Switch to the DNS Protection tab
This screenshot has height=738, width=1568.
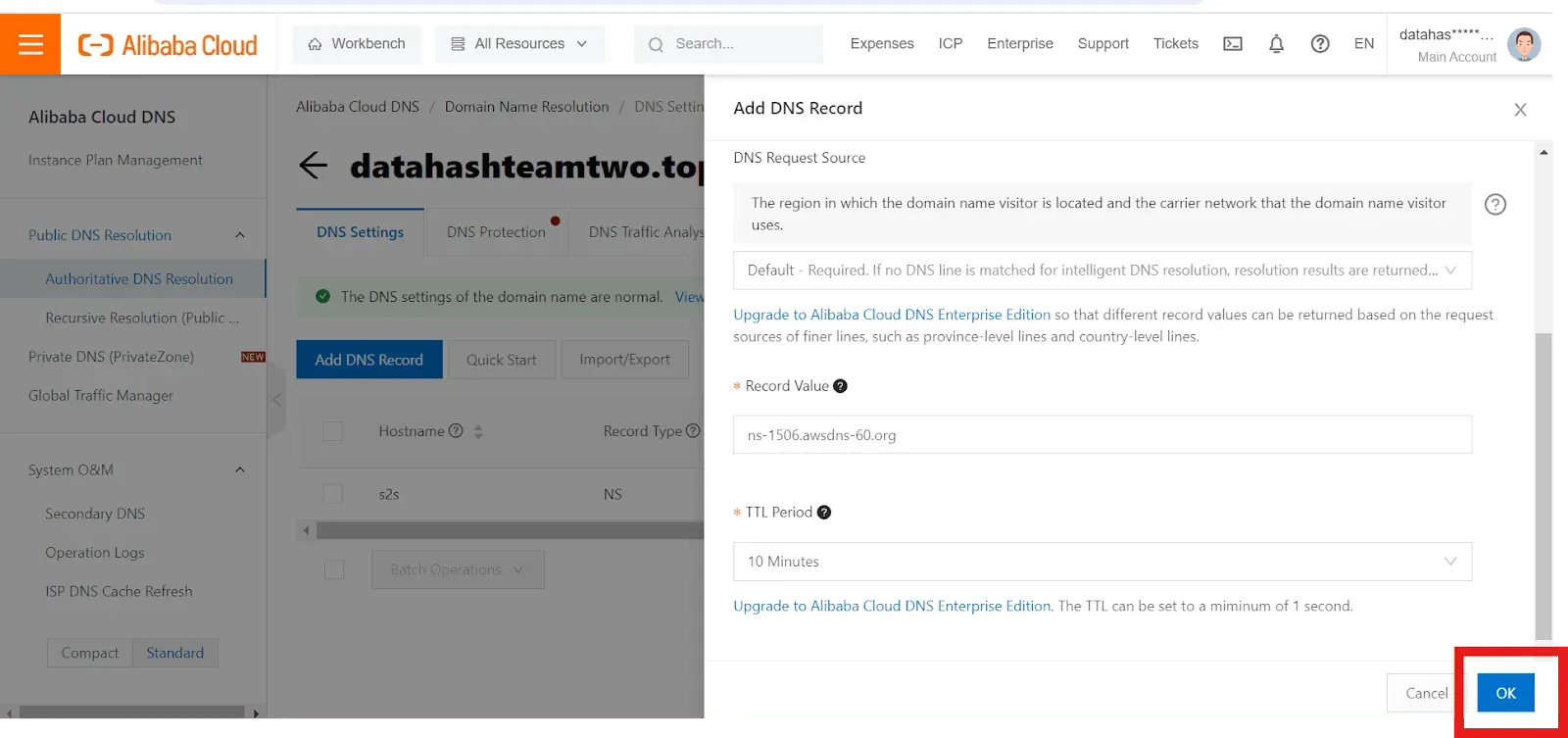click(497, 232)
